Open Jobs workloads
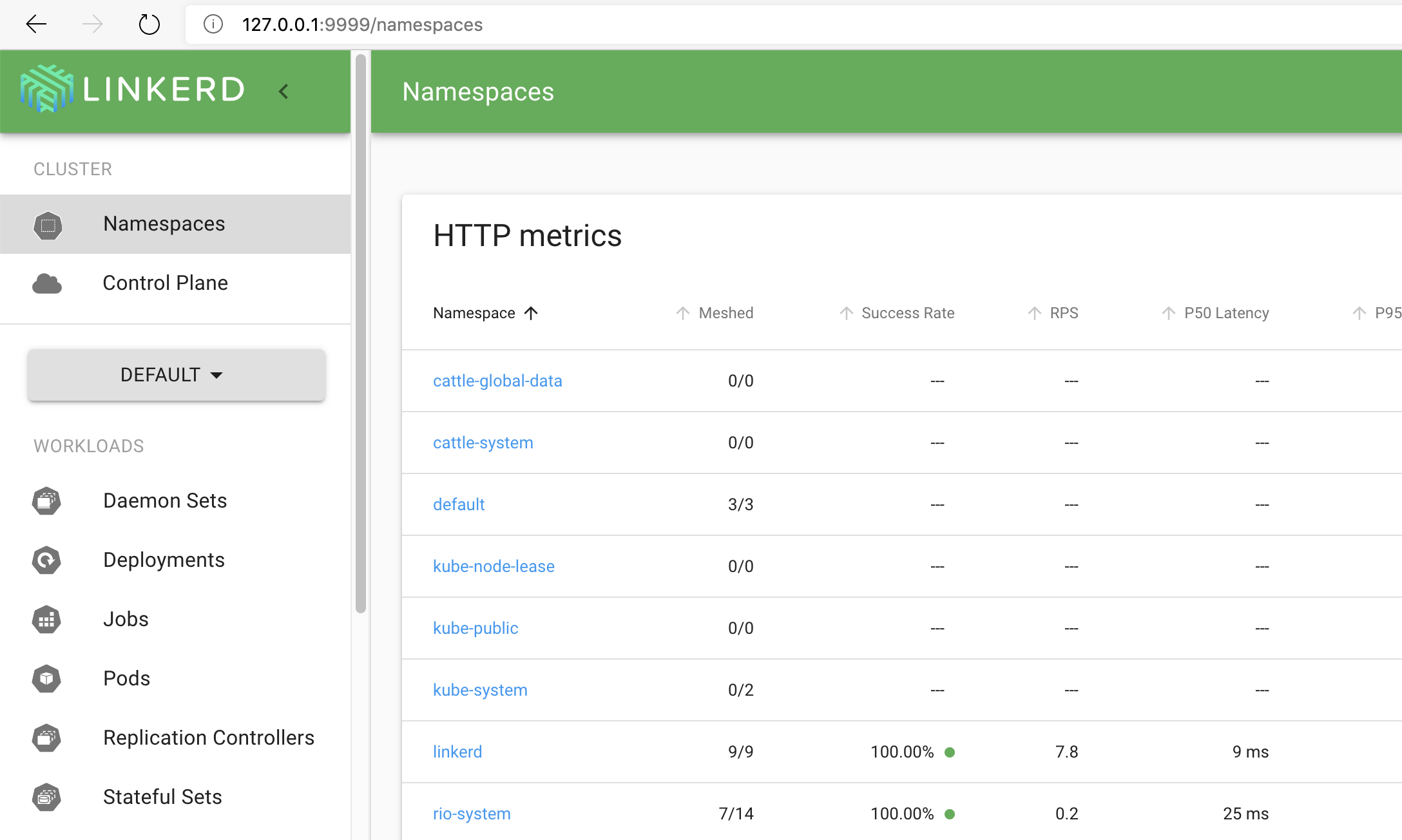Viewport: 1402px width, 840px height. pos(175,620)
